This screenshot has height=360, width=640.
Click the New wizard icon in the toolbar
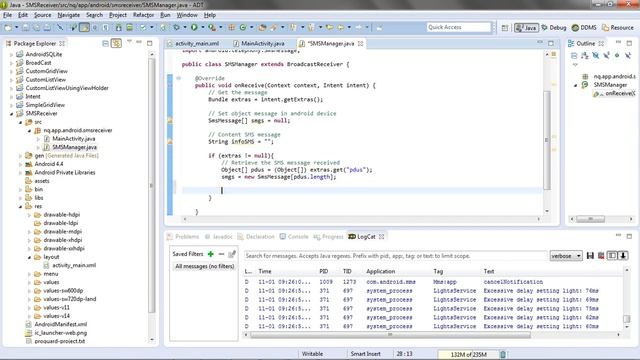tap(8, 27)
